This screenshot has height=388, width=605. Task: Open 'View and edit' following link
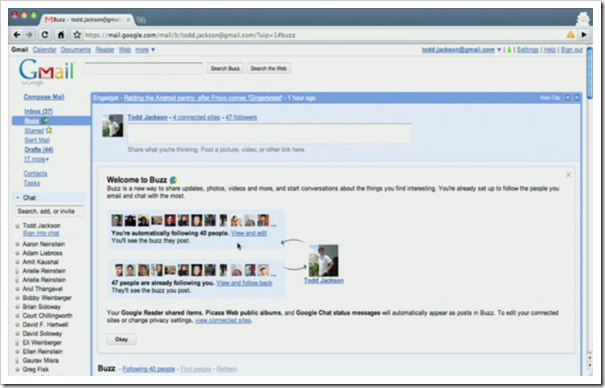249,233
